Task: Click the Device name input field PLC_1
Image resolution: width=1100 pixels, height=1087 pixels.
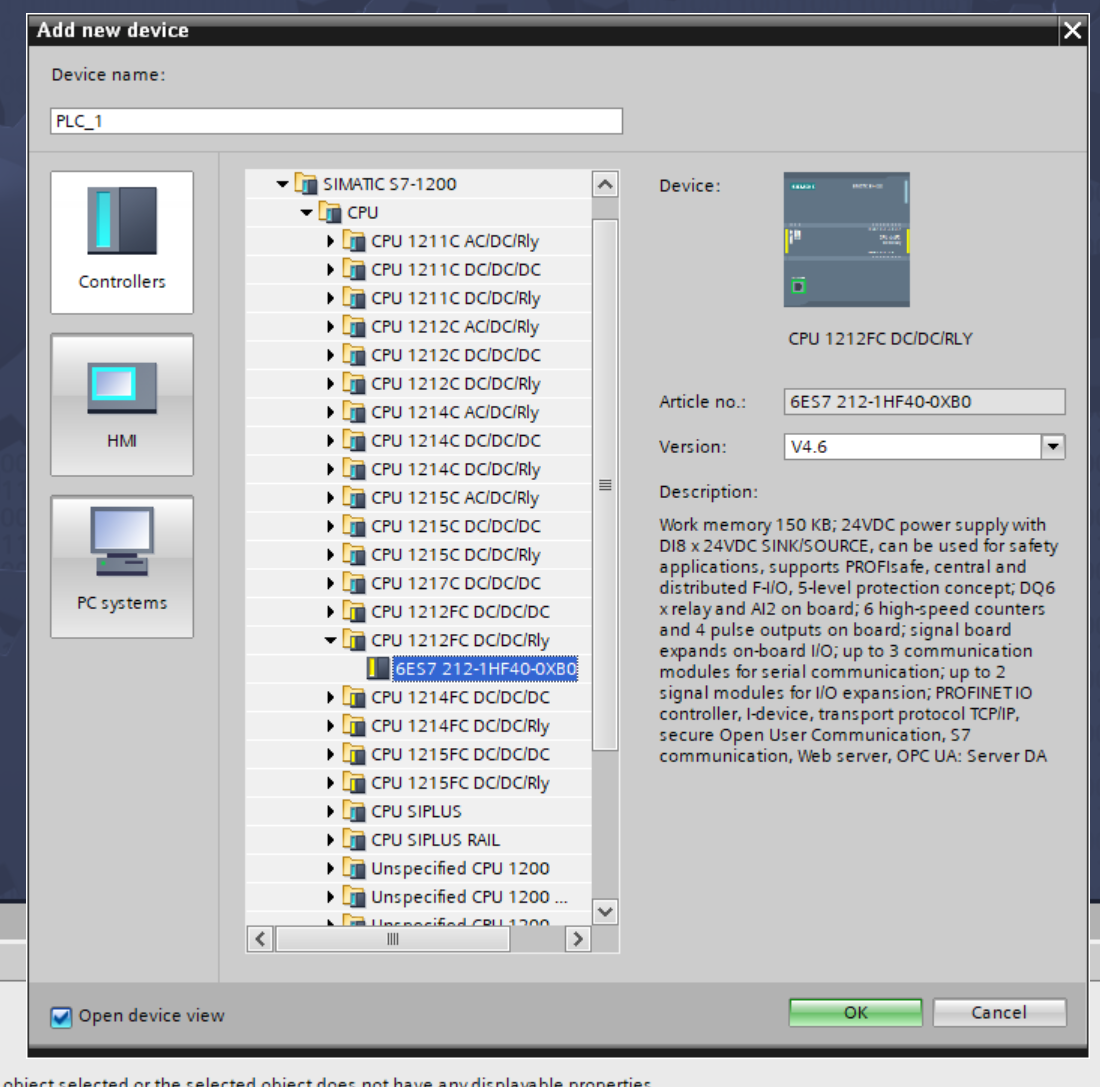Action: click(x=336, y=121)
